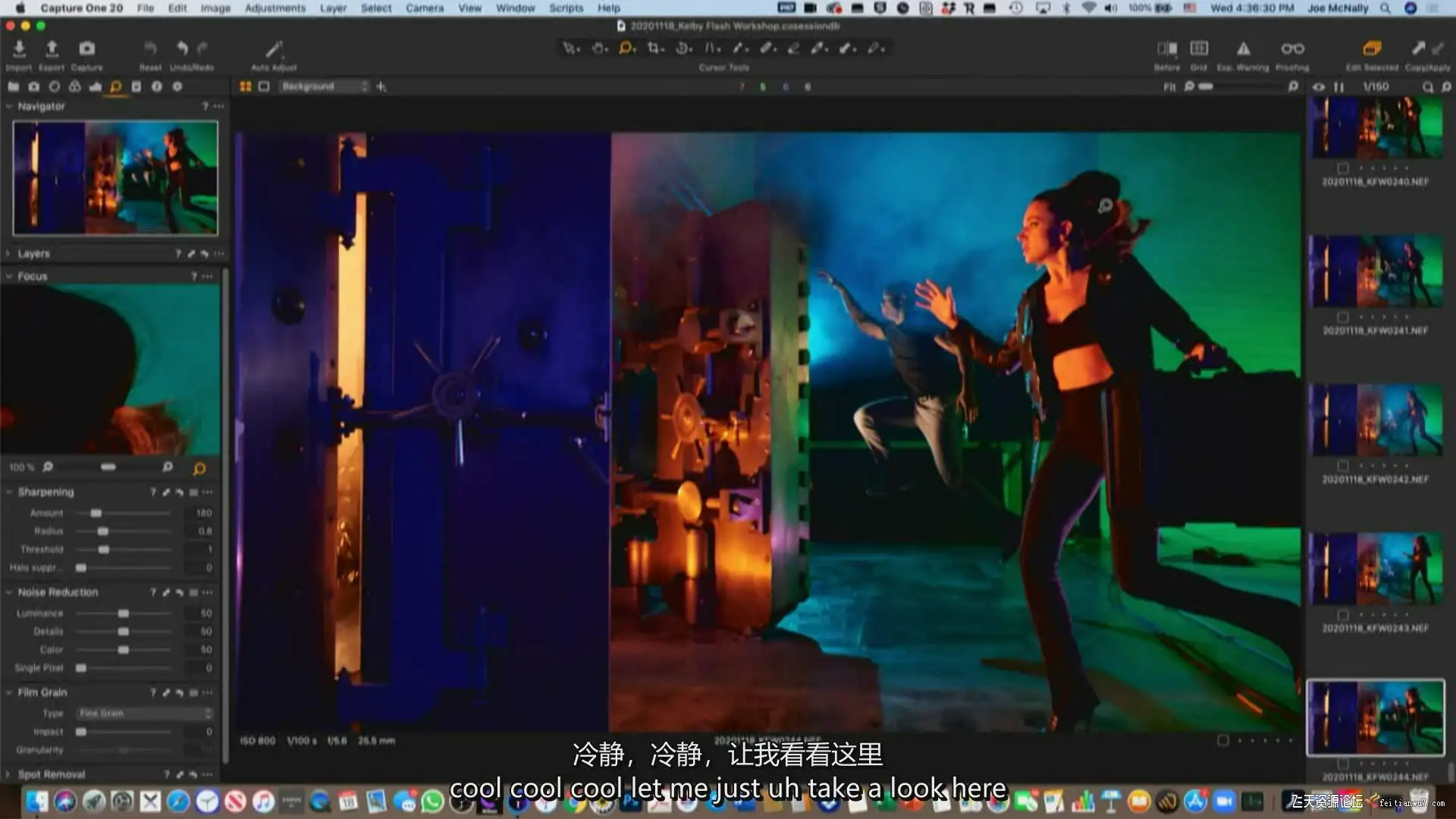Open Film Grain Type dropdown
The height and width of the screenshot is (819, 1456).
144,714
